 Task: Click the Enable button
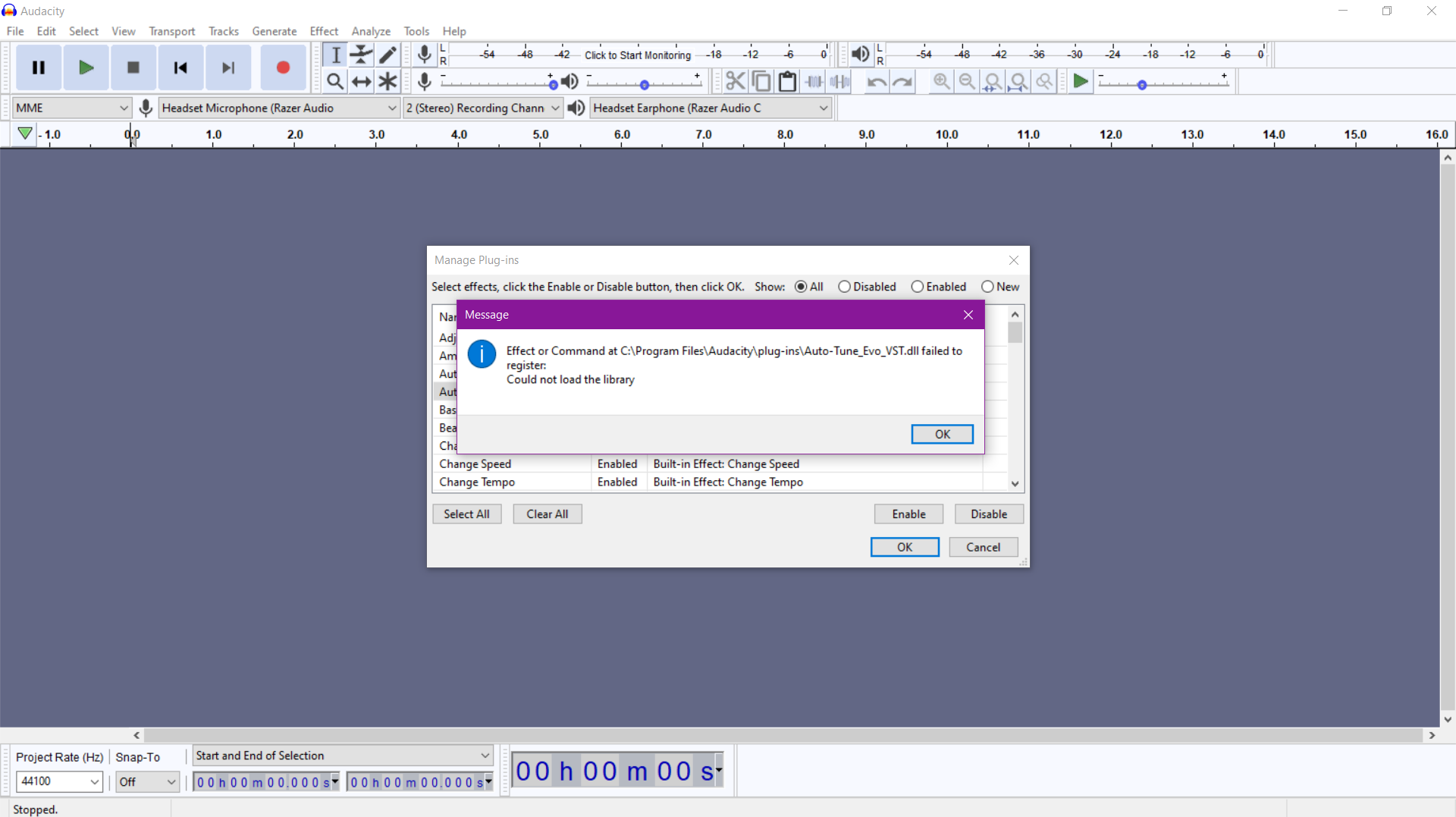pos(908,514)
